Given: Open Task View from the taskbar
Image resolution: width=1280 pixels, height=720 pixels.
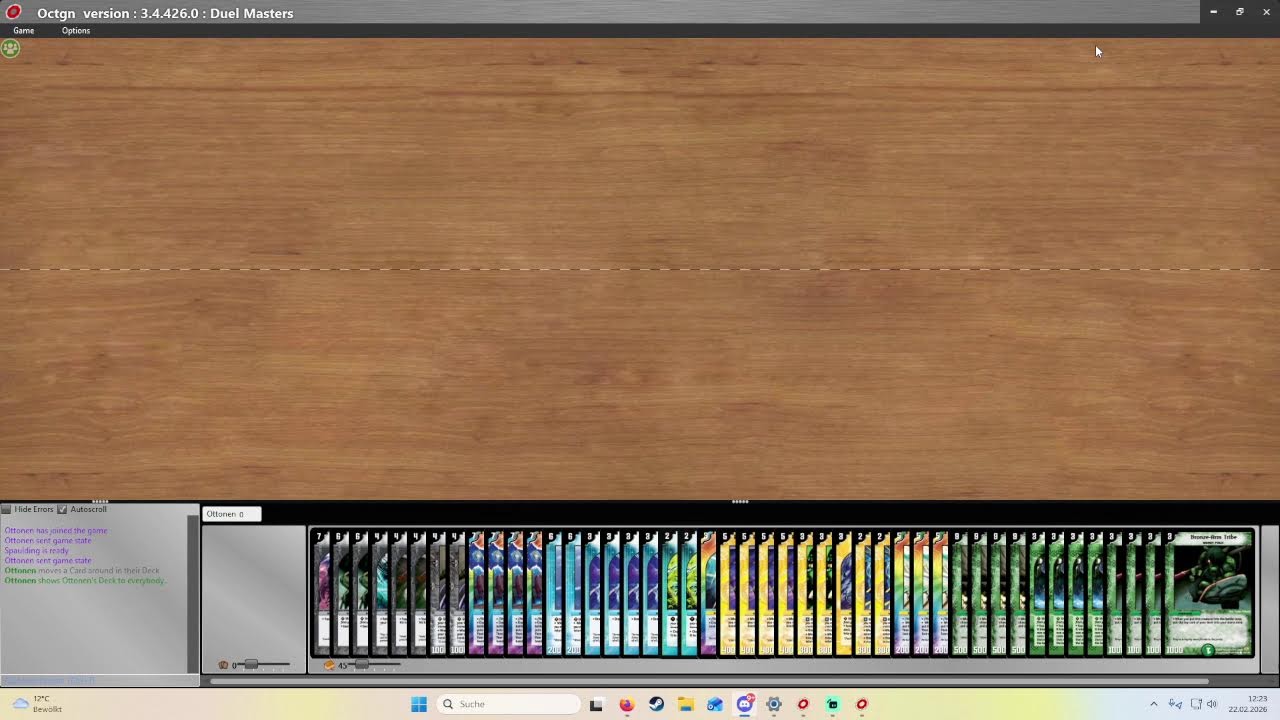Looking at the screenshot, I should pos(596,704).
